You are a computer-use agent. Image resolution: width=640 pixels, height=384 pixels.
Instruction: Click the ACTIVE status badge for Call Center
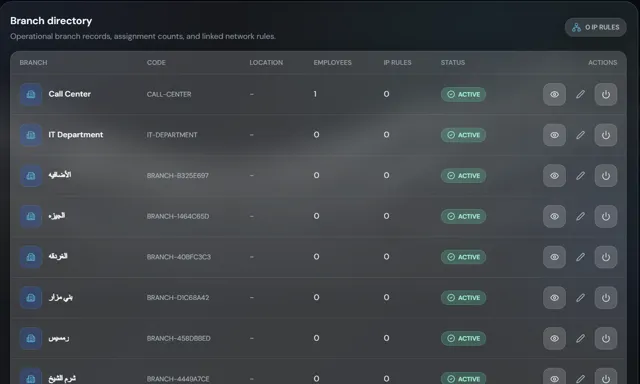463,94
